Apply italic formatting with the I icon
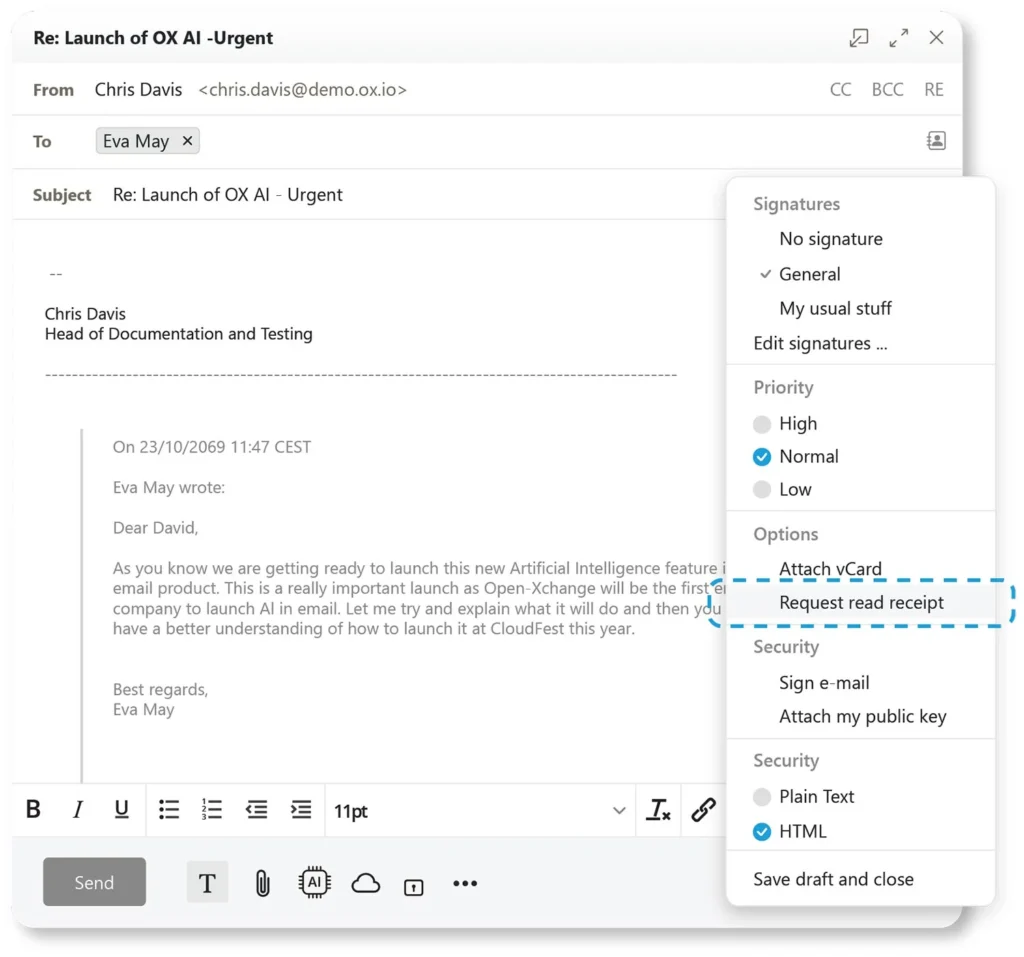 point(77,810)
